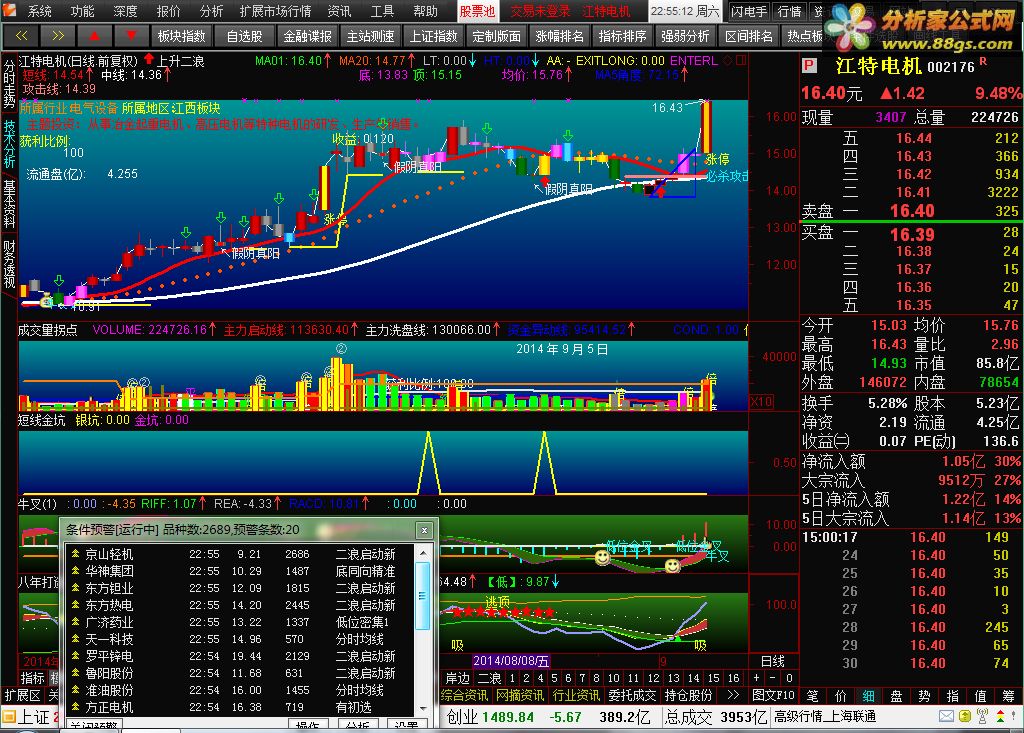Click the 强弱分析 toolbar button
The height and width of the screenshot is (733, 1024).
click(685, 36)
